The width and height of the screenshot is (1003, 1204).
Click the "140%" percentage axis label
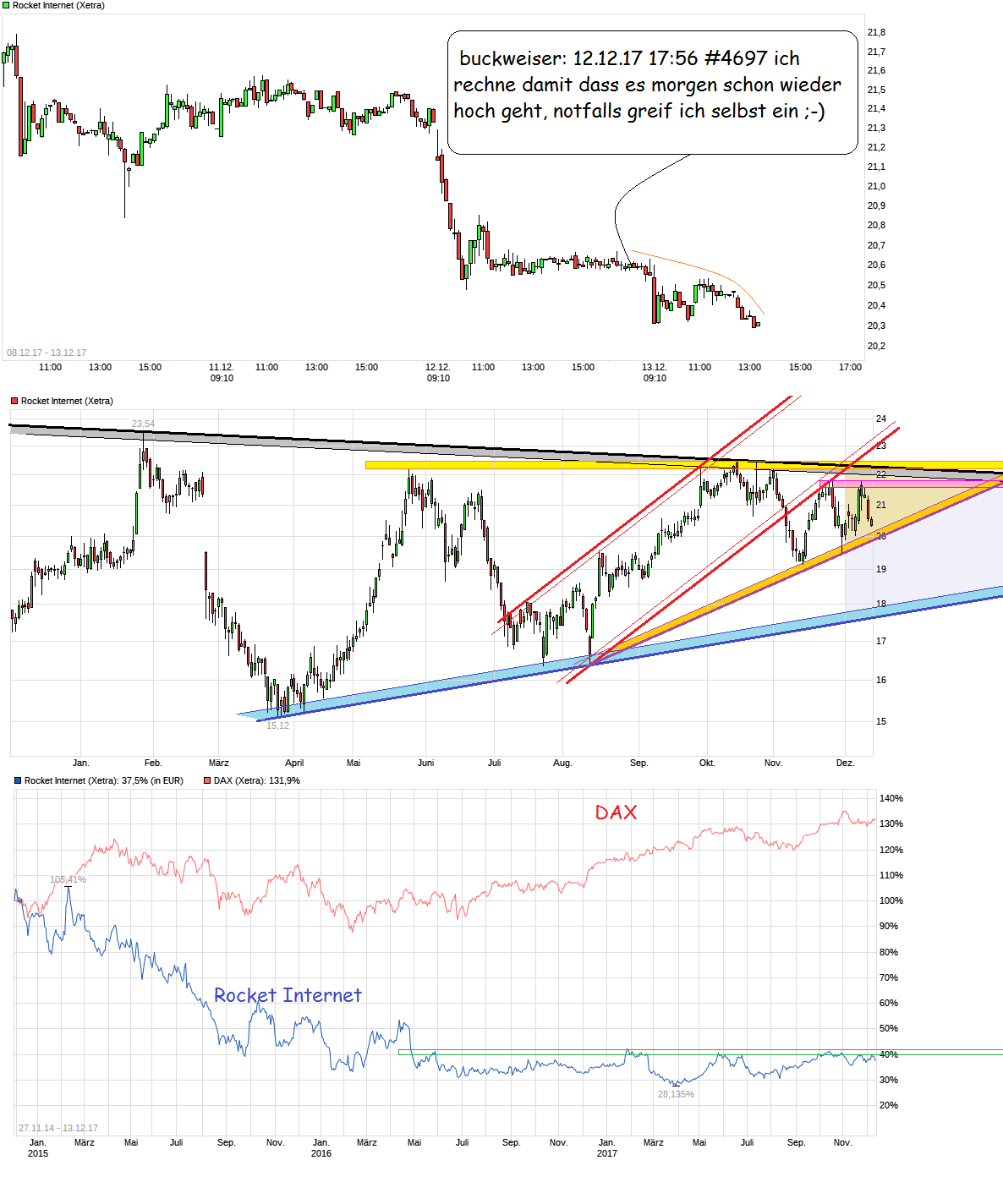(x=891, y=798)
